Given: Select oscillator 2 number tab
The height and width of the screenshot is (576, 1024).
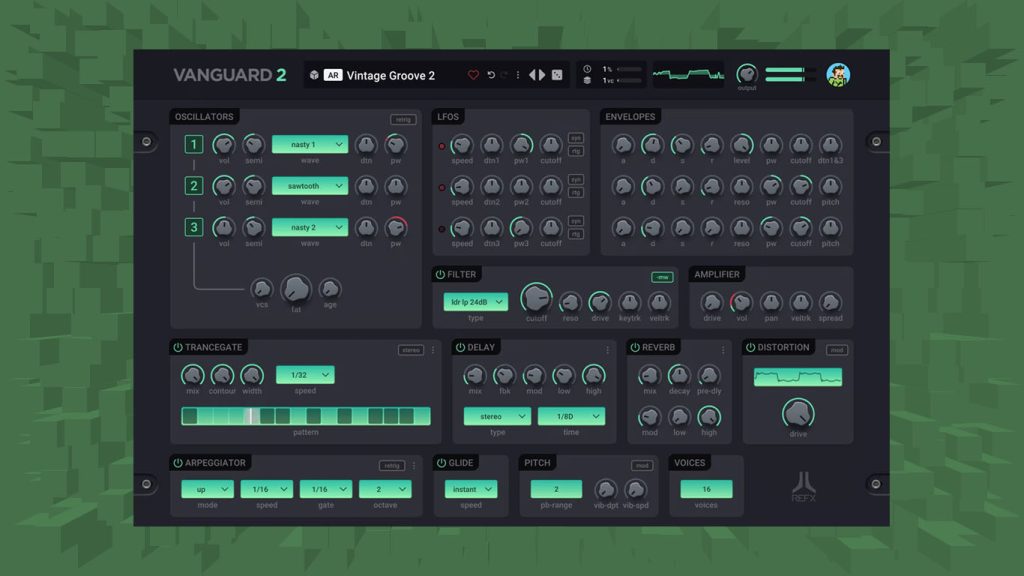Looking at the screenshot, I should 193,186.
